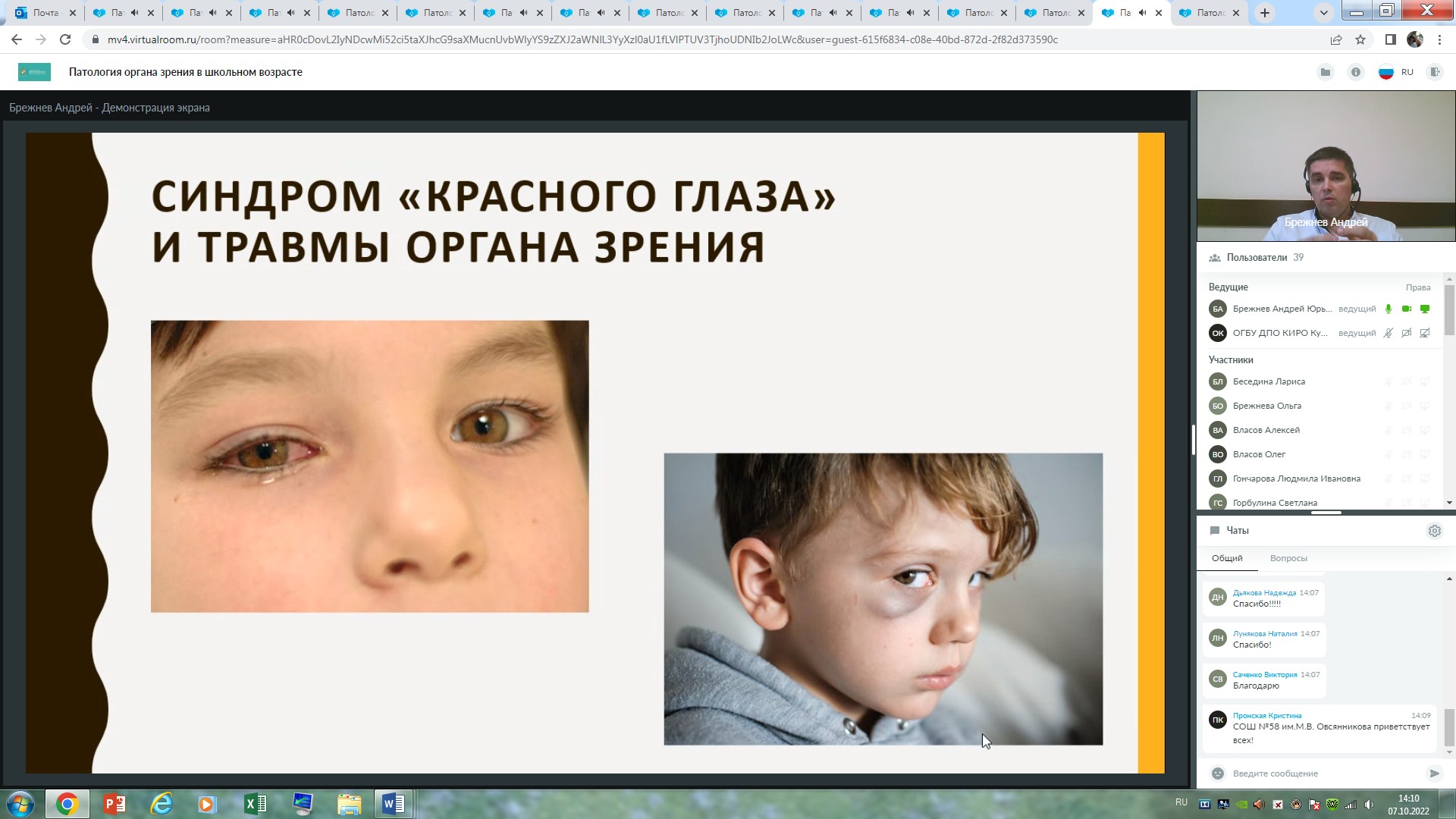
Task: Toggle screen sharing for Брежнев Андрей Юрьевич
Action: point(1425,309)
